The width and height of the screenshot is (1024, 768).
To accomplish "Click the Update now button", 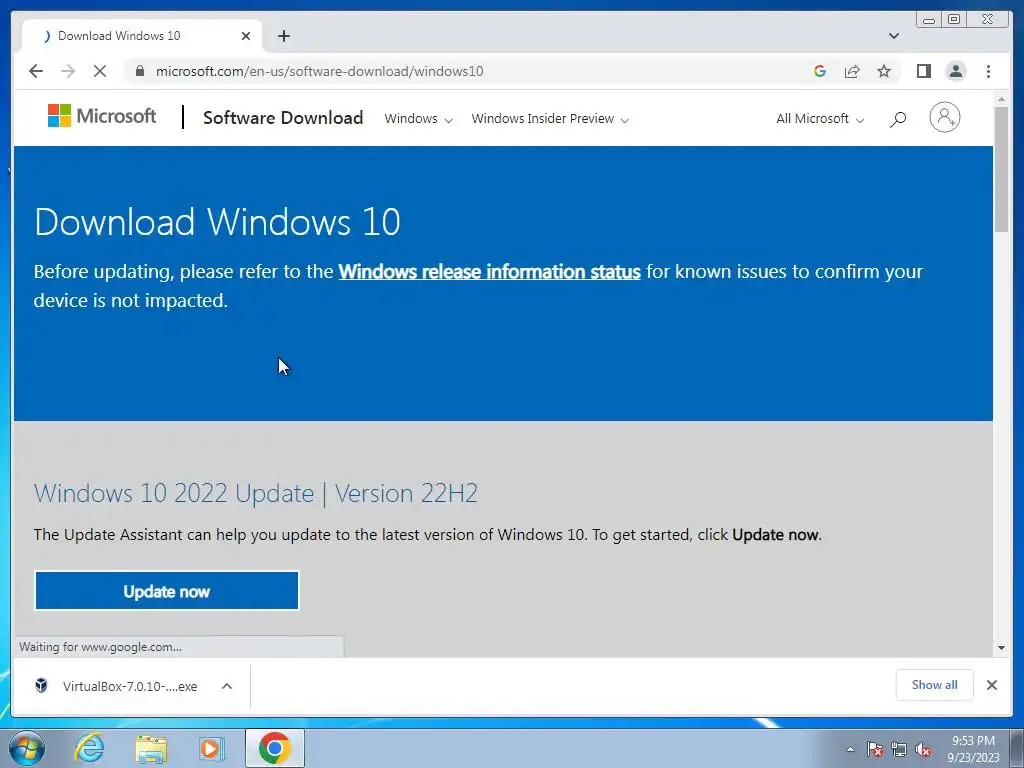I will [167, 591].
